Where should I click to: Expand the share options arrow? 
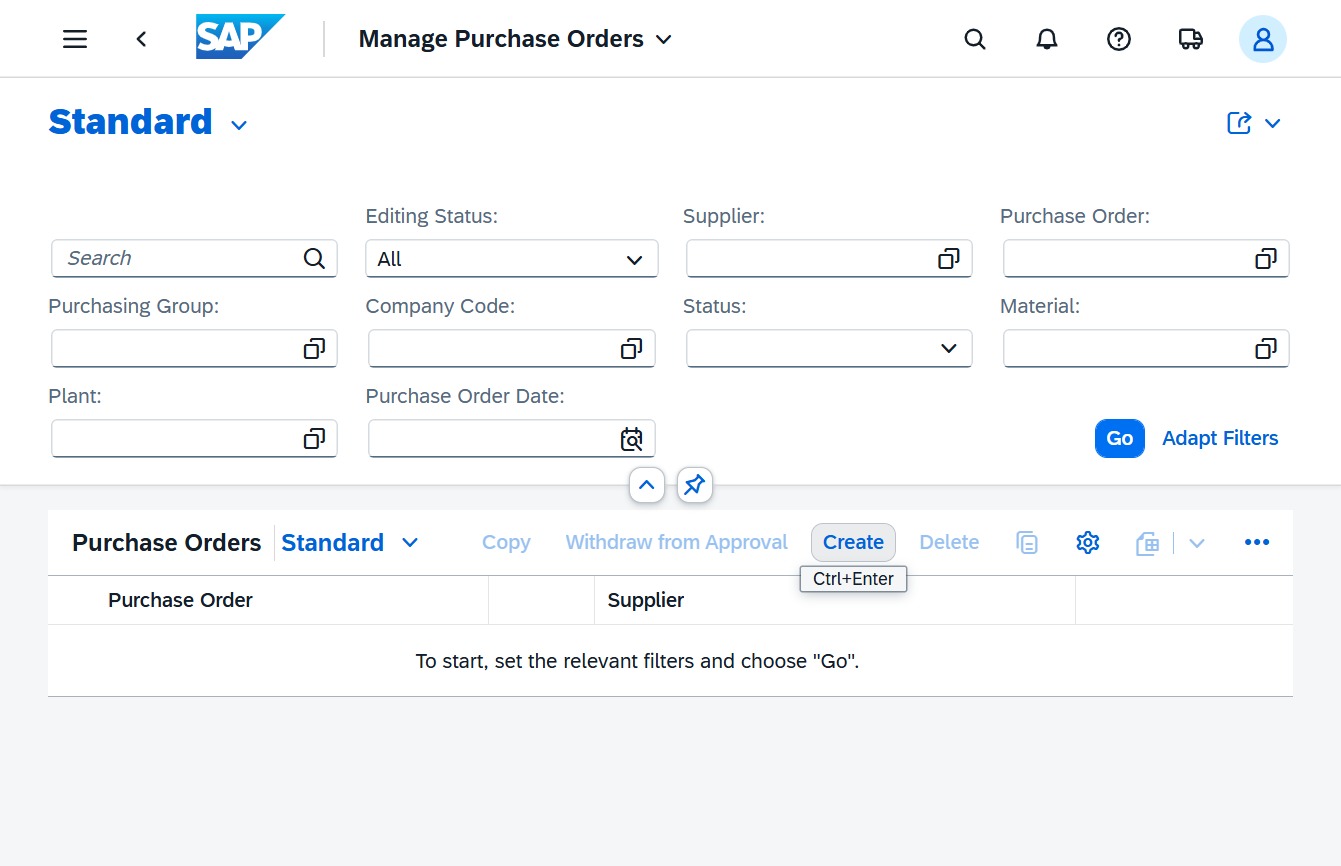point(1272,123)
